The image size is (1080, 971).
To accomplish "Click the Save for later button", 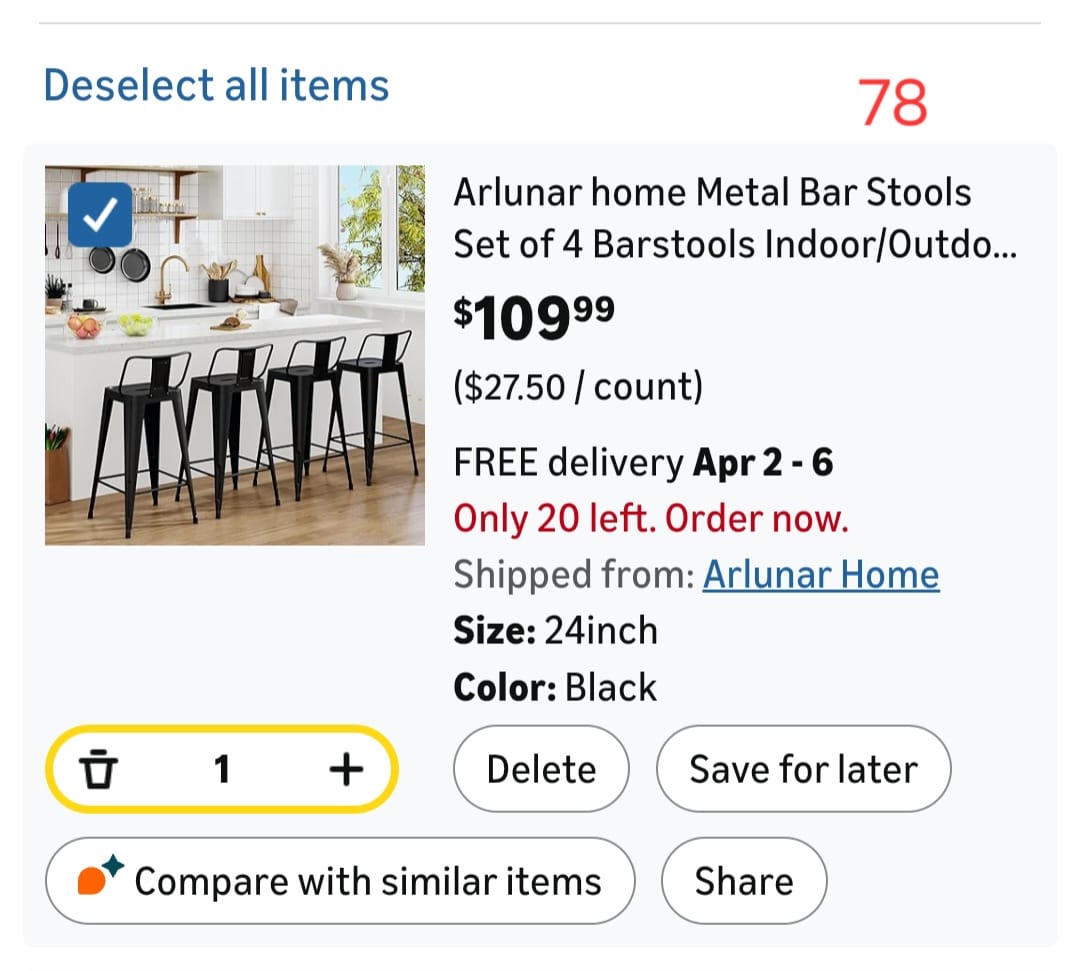I will tap(803, 769).
